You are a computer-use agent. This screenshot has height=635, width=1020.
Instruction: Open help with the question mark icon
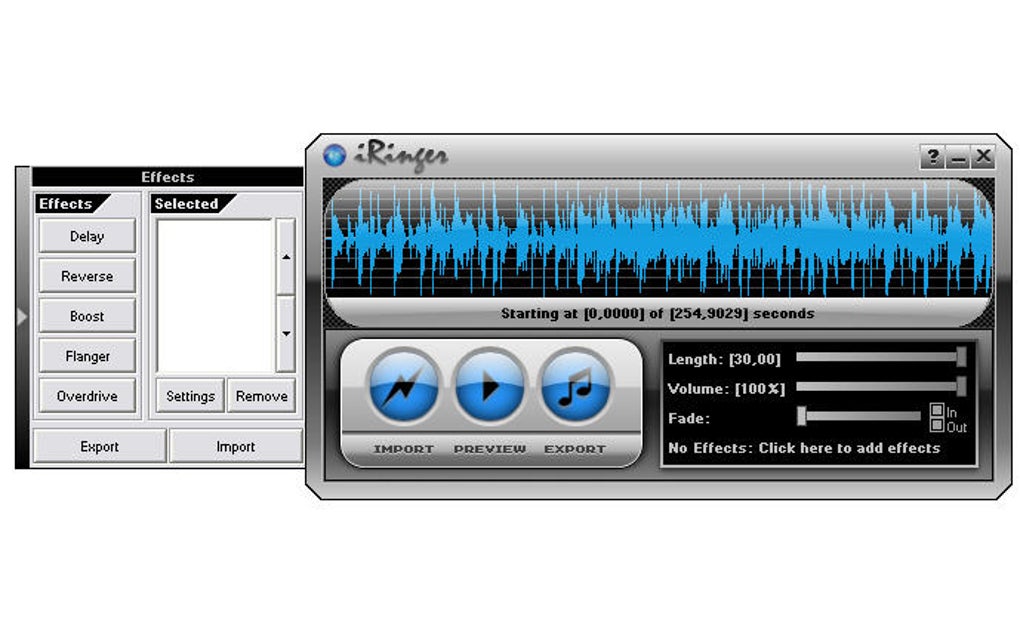click(x=932, y=157)
